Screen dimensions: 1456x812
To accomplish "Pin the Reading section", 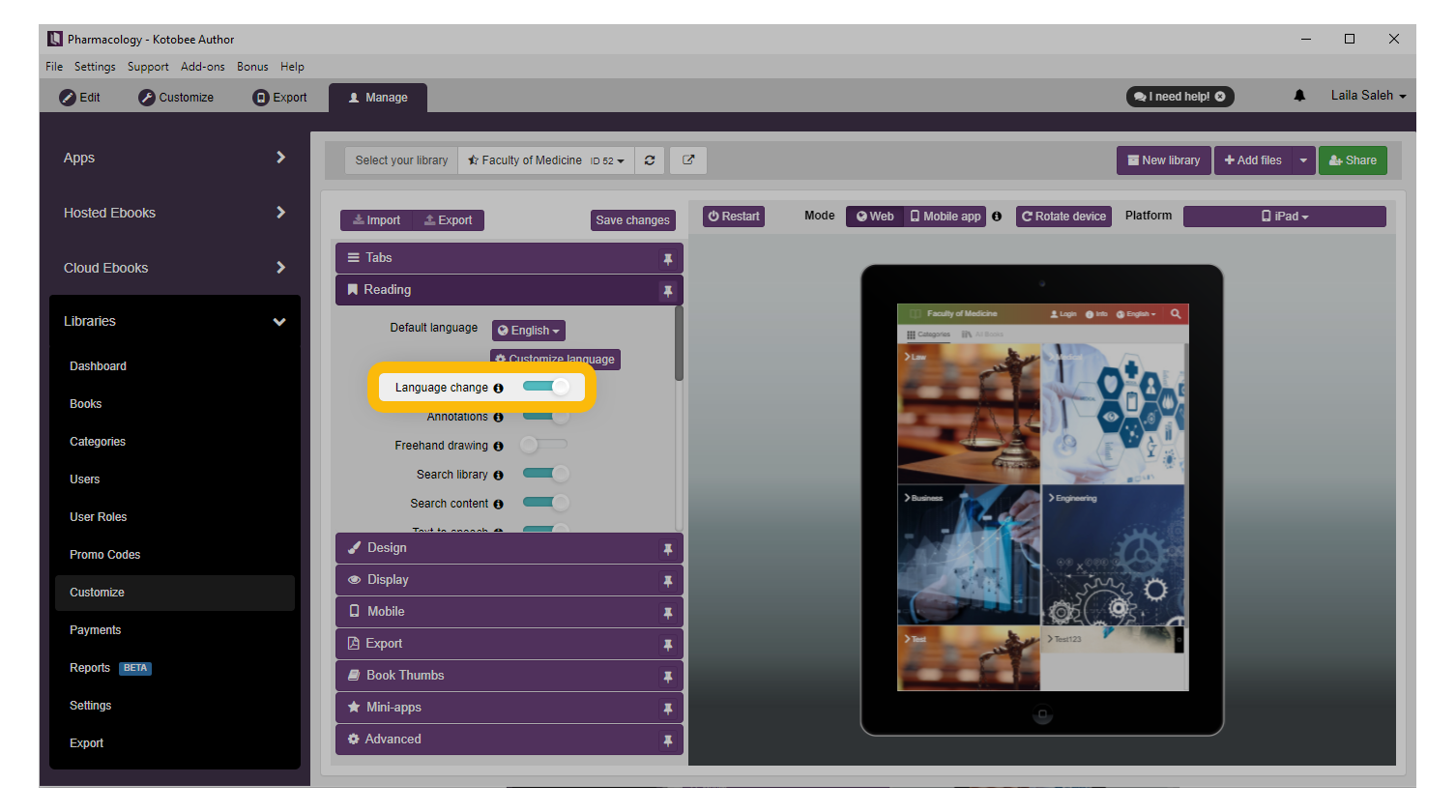I will [667, 291].
